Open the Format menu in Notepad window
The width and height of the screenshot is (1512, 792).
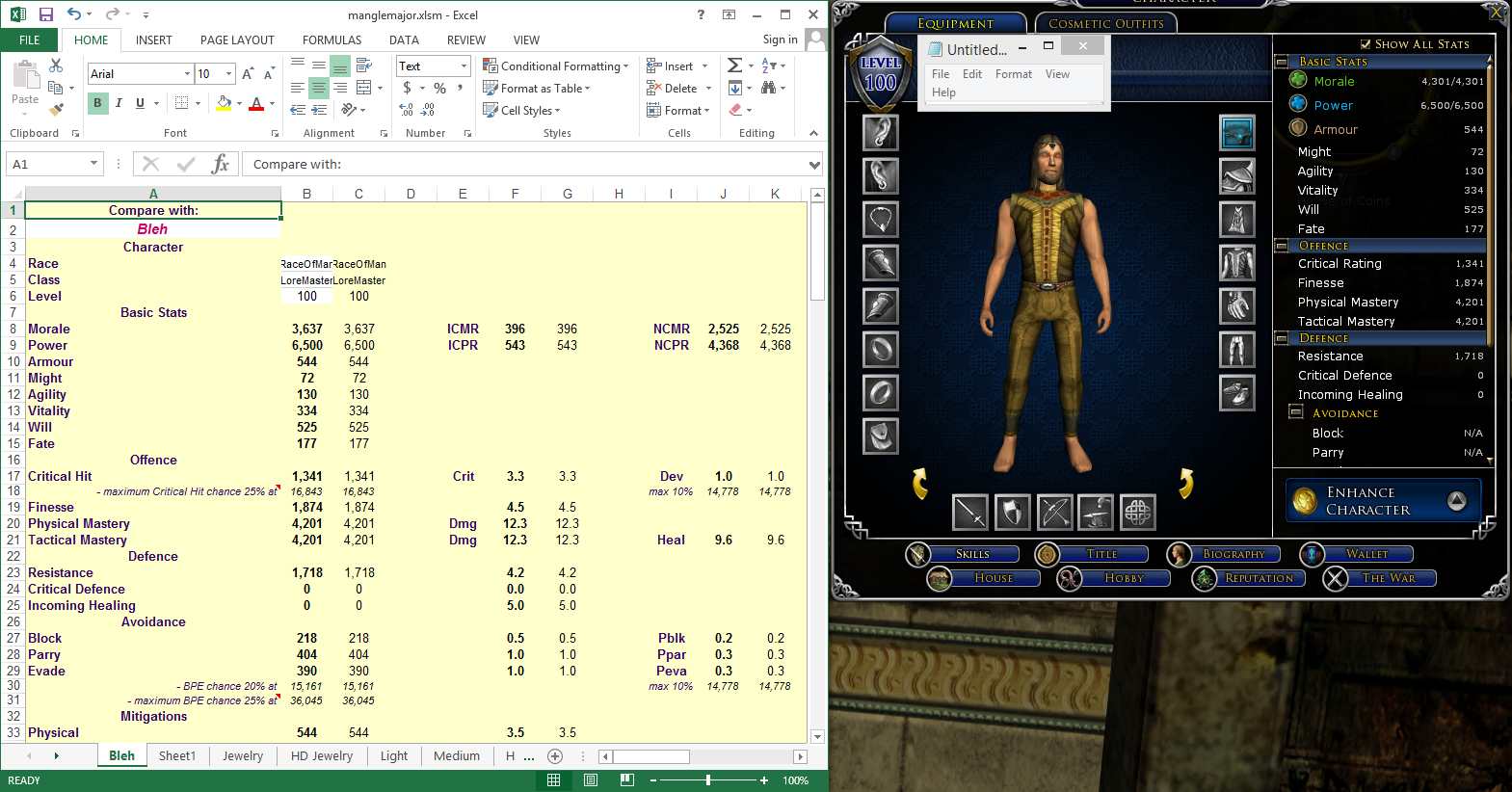(x=1014, y=74)
